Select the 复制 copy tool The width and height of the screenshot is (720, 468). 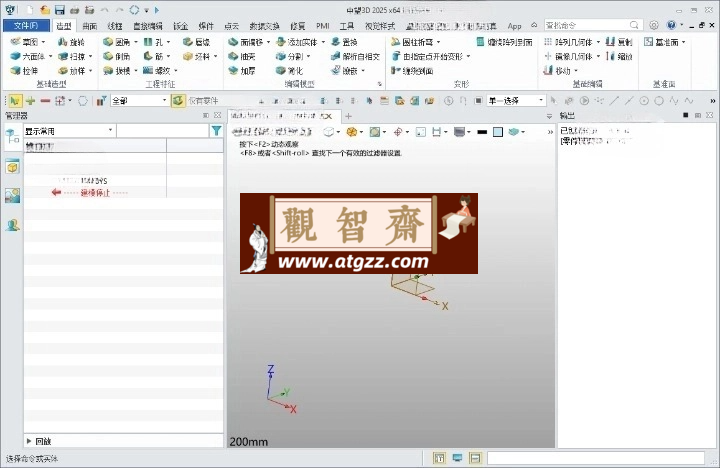tap(619, 42)
